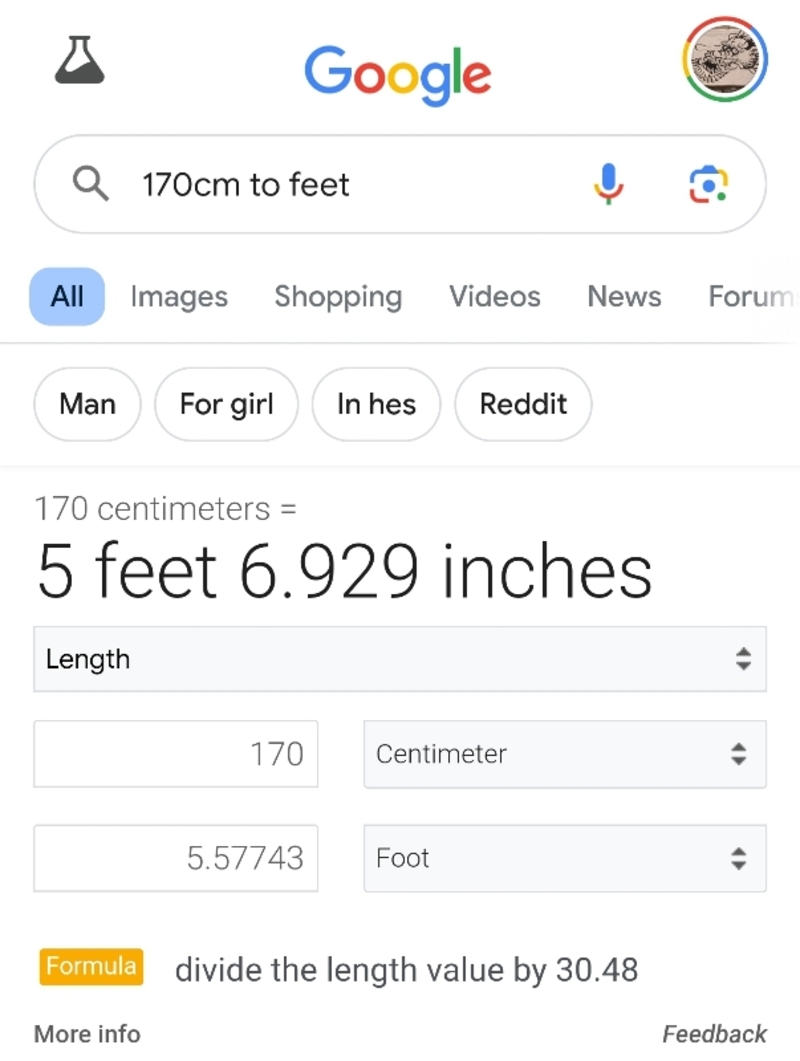800x1061 pixels.
Task: Switch to the Images tab
Action: pyautogui.click(x=178, y=296)
